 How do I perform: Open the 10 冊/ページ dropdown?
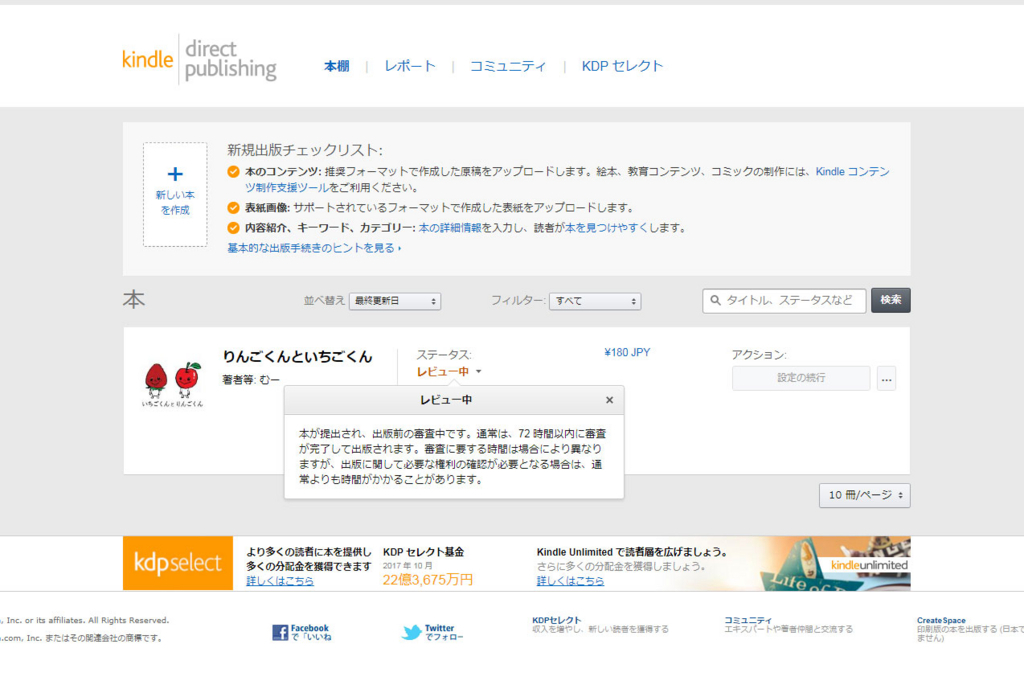[865, 495]
